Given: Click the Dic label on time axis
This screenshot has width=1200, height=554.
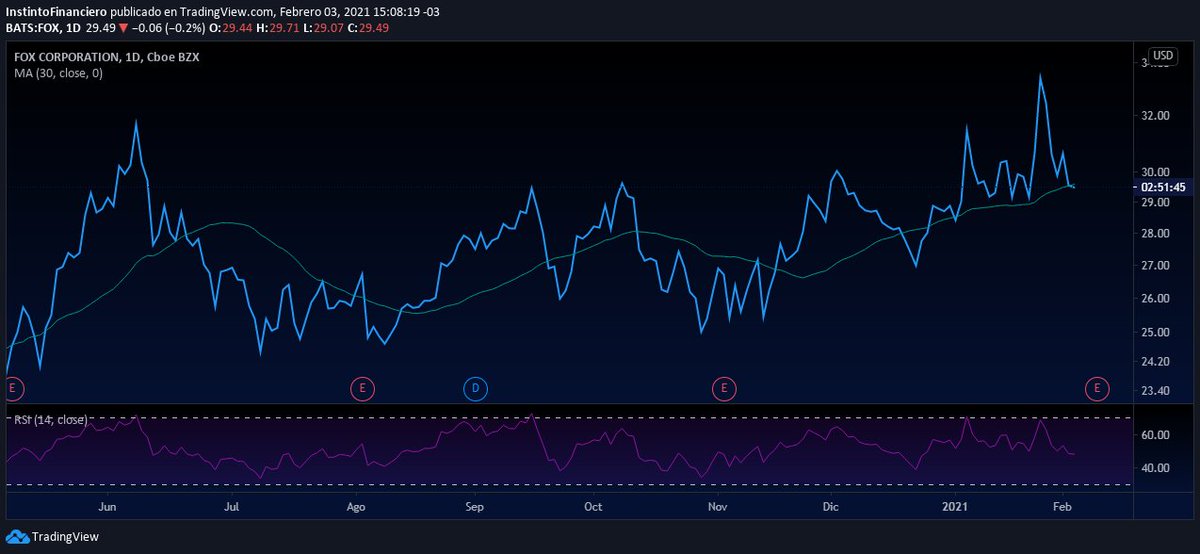Looking at the screenshot, I should click(830, 507).
